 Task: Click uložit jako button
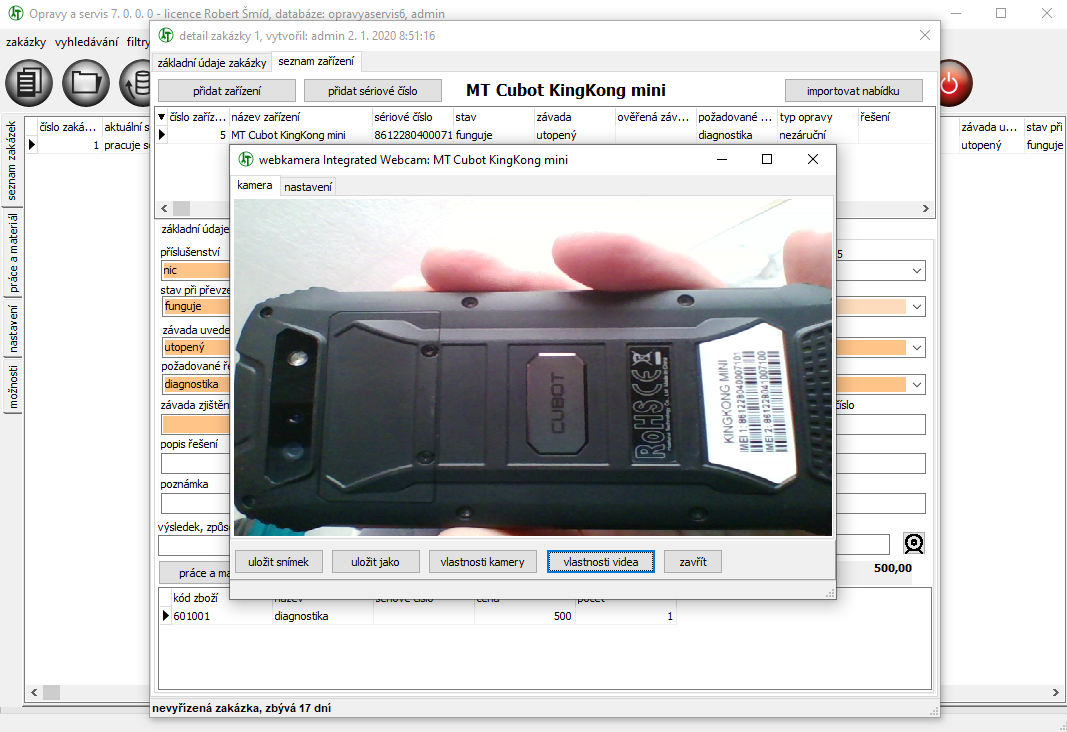pos(376,562)
